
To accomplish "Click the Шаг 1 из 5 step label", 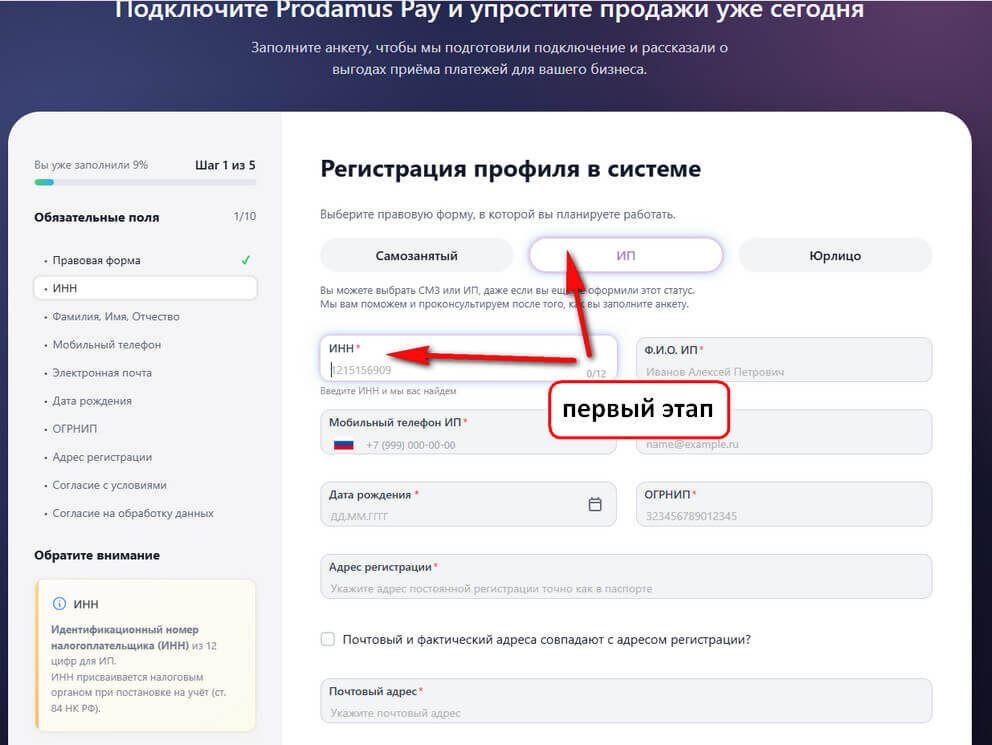I will (x=225, y=165).
